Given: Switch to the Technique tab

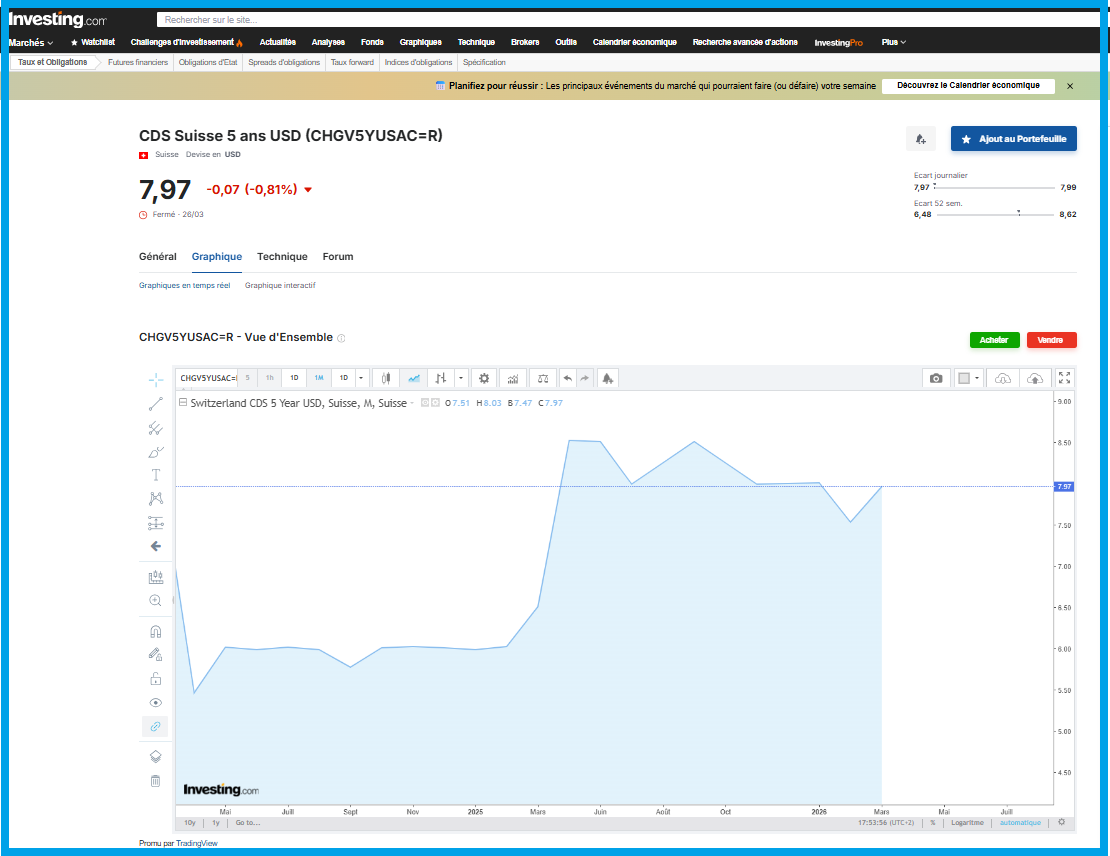Looking at the screenshot, I should click(282, 257).
